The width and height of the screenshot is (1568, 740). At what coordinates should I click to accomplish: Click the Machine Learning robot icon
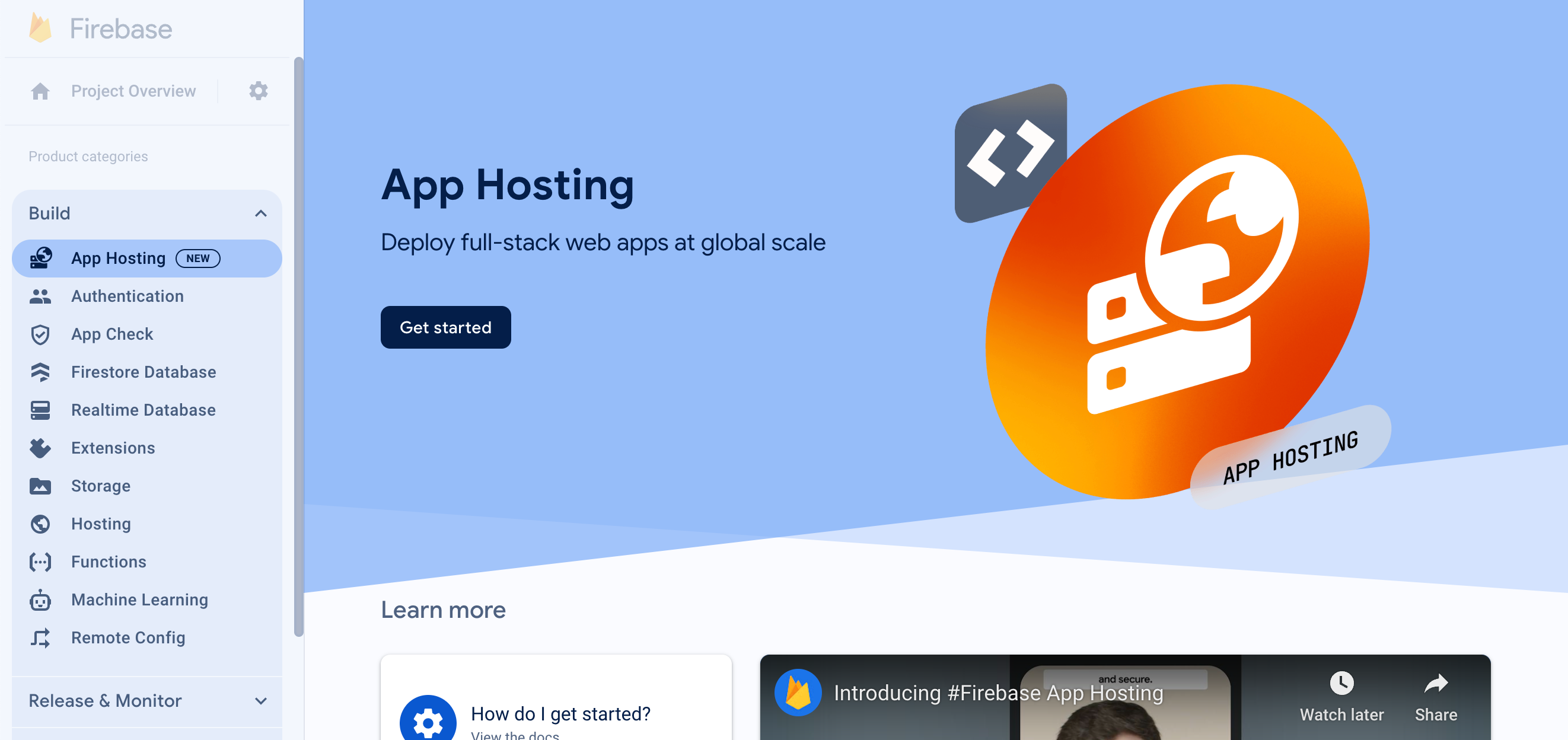pos(40,600)
